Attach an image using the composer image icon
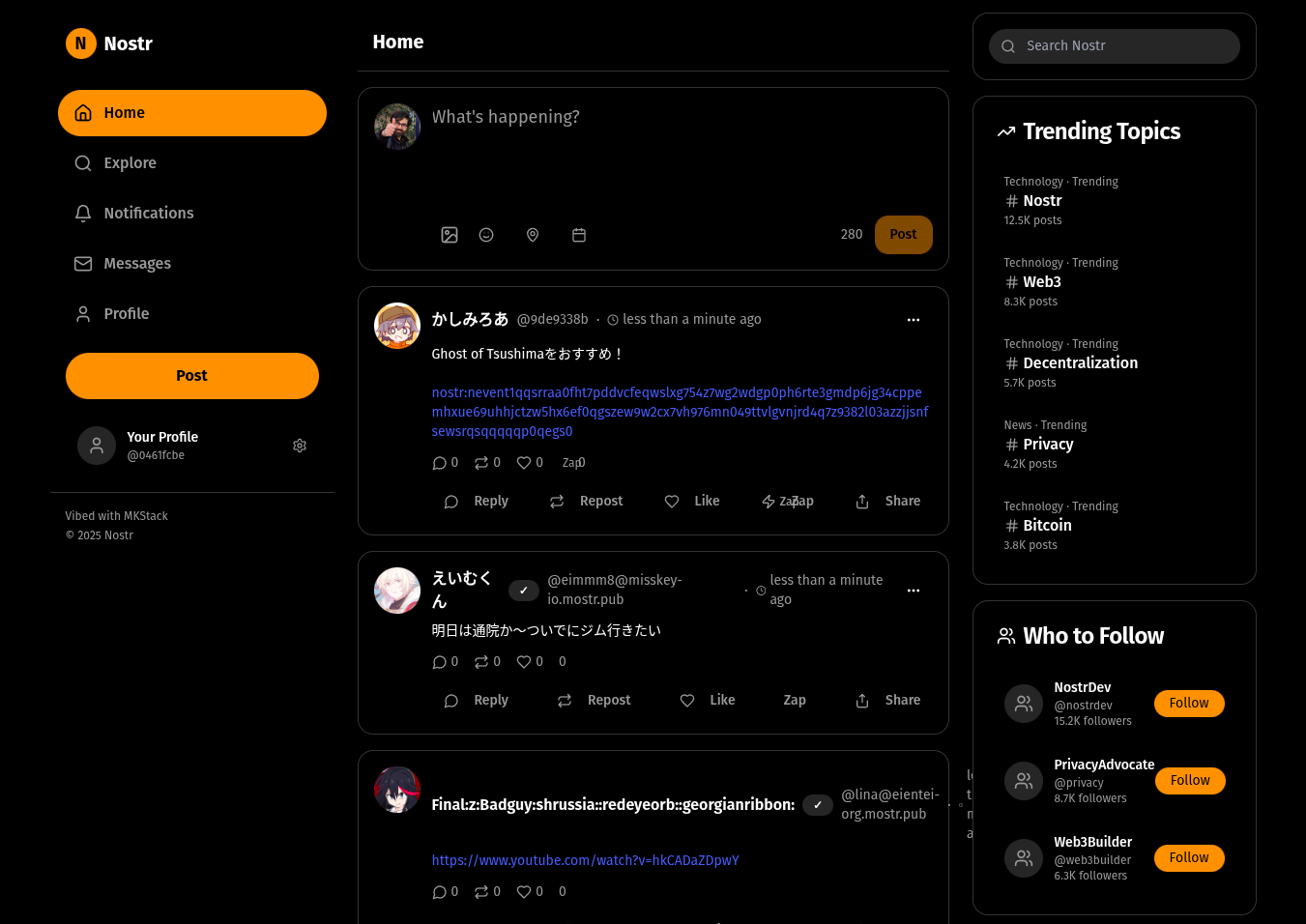Screen dimensions: 1306x924 click(450, 235)
